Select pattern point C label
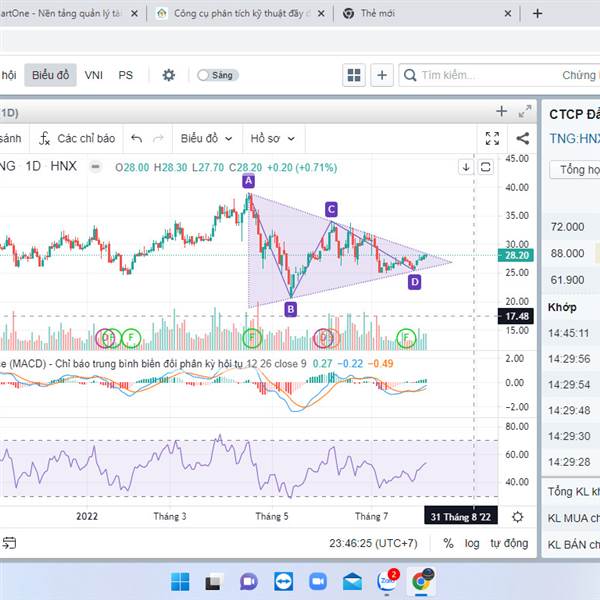This screenshot has width=600, height=600. click(331, 209)
